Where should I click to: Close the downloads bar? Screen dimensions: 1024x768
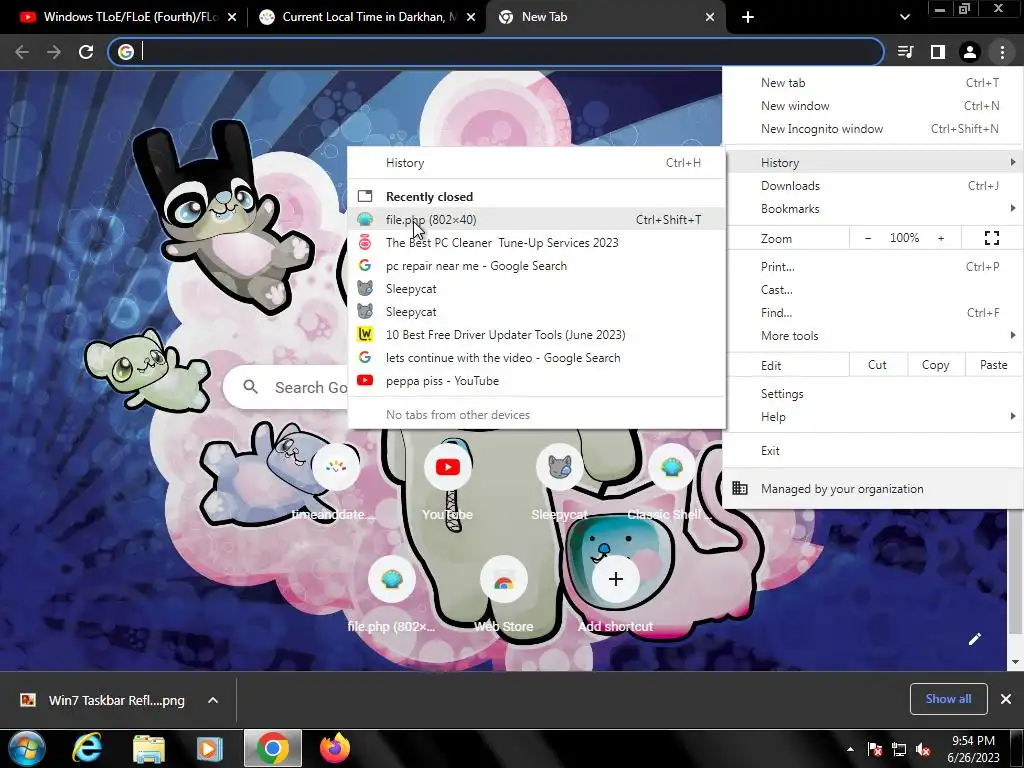[x=1006, y=699]
